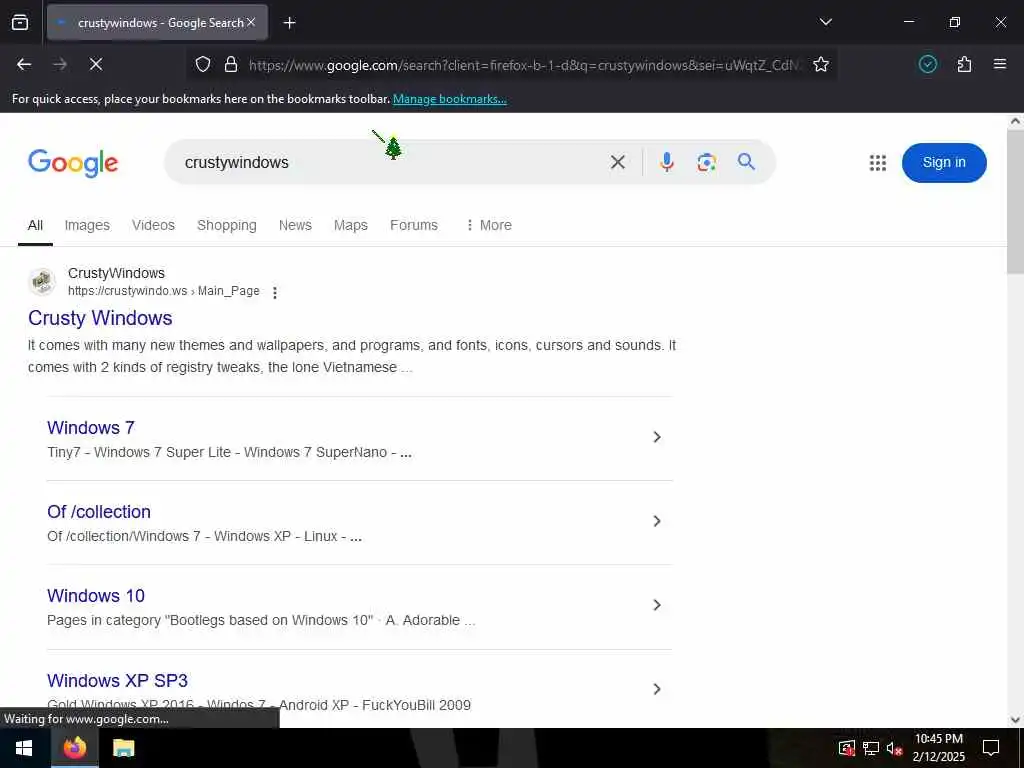
Task: Open the Windows Start menu
Action: pyautogui.click(x=24, y=748)
